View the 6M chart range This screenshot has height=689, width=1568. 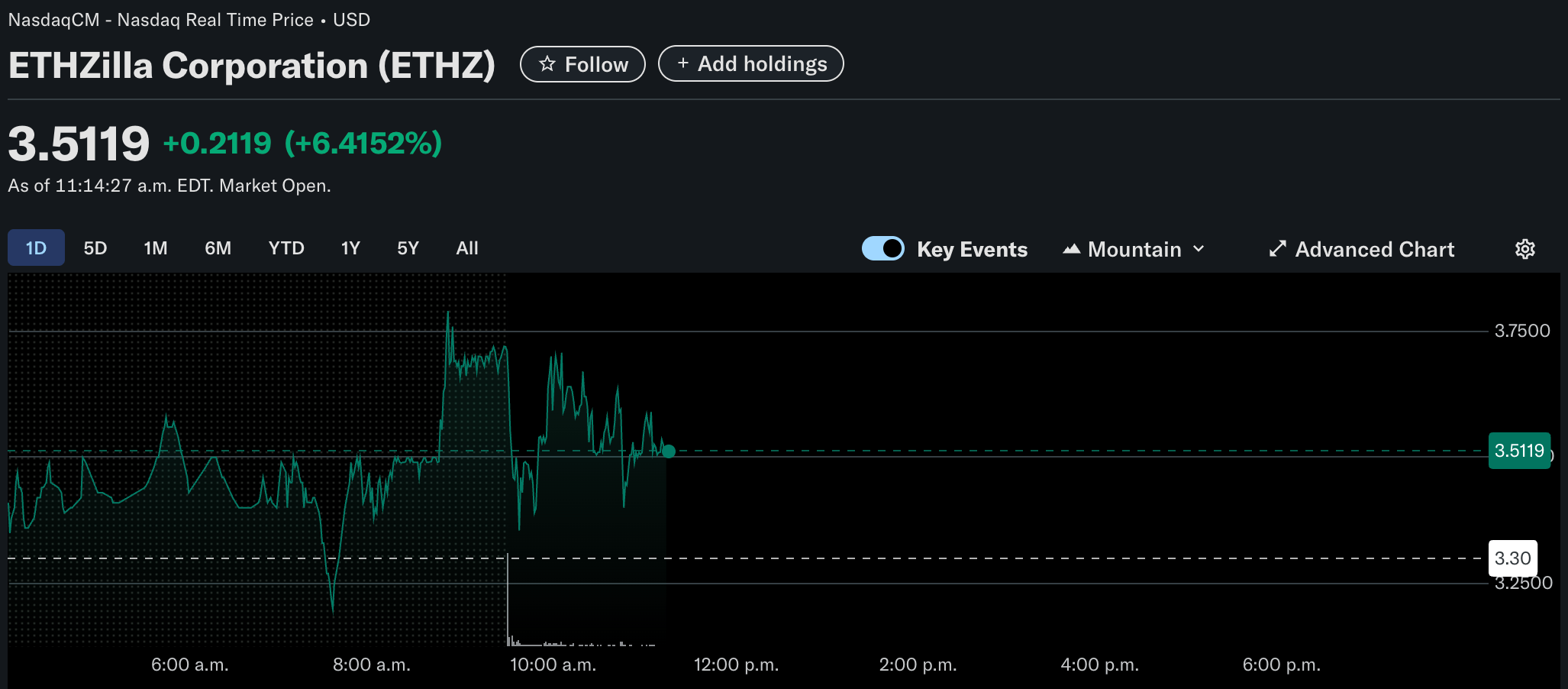click(x=218, y=247)
